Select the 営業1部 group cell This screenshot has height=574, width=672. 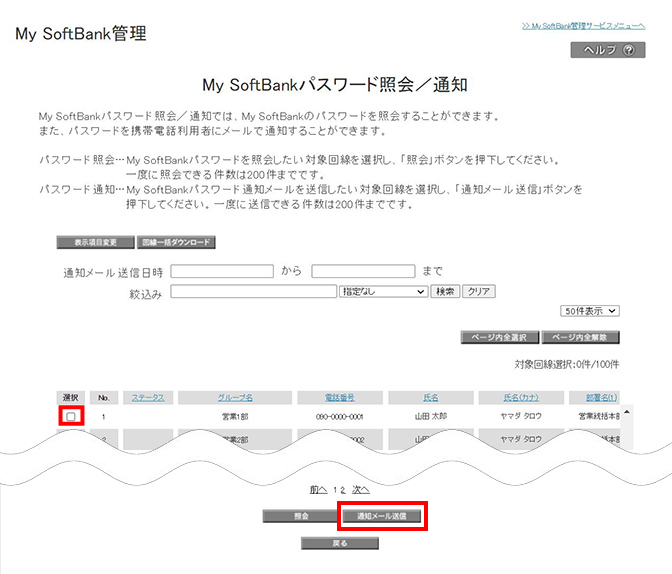(235, 416)
